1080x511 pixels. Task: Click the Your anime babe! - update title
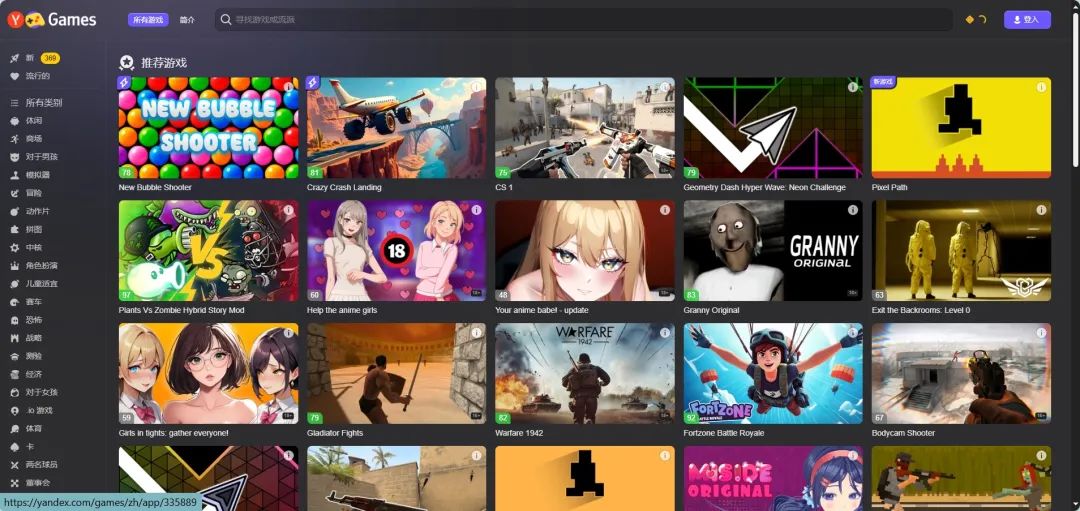coord(541,310)
